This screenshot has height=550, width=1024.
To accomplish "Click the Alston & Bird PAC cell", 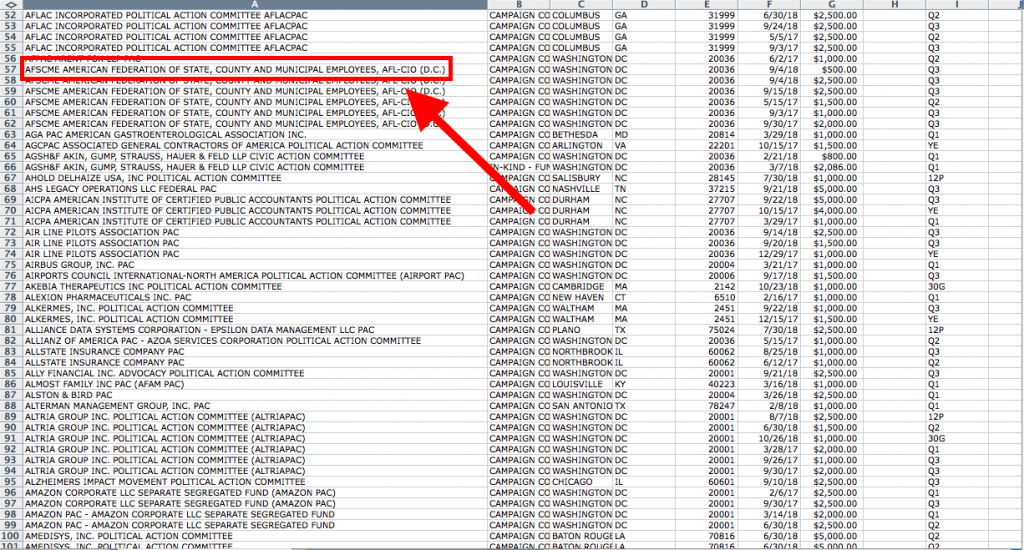I will (x=255, y=395).
